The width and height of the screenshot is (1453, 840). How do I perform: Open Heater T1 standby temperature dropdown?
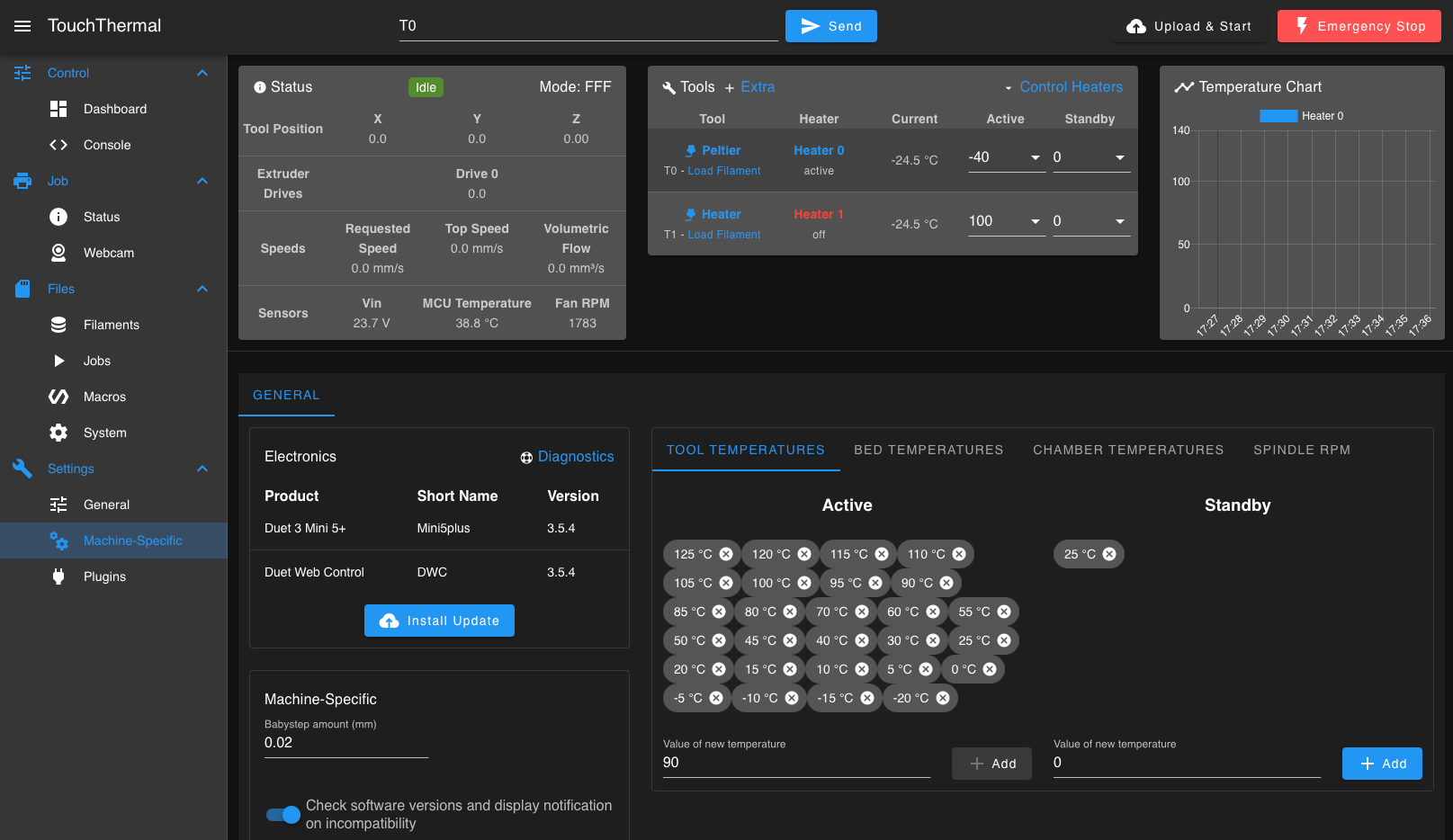[1120, 221]
